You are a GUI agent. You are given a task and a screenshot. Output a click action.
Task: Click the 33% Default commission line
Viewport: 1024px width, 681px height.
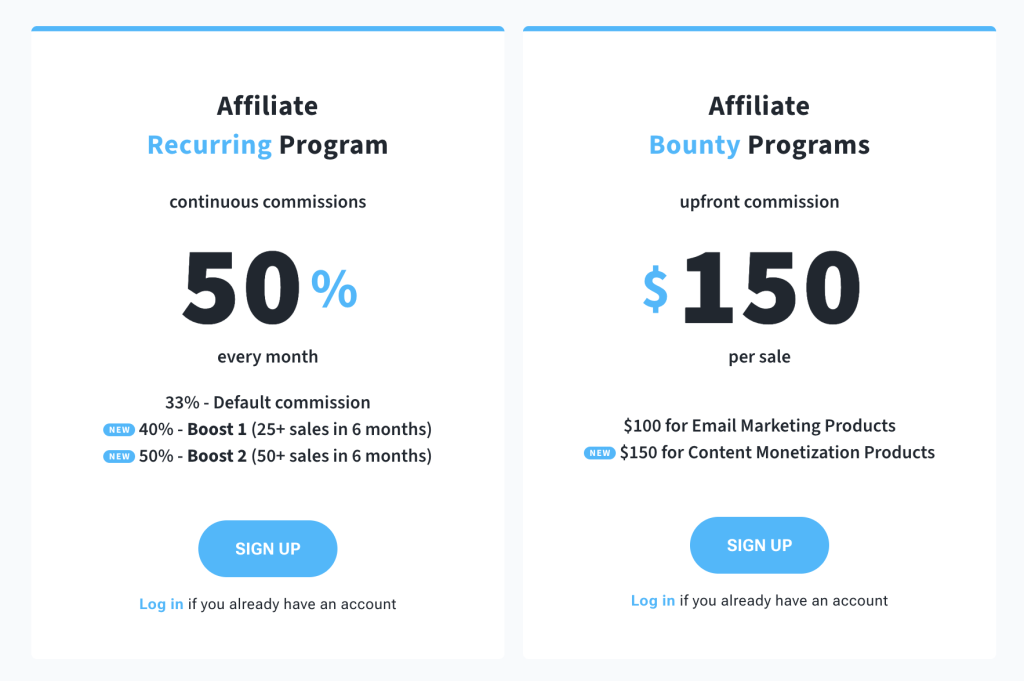(268, 402)
